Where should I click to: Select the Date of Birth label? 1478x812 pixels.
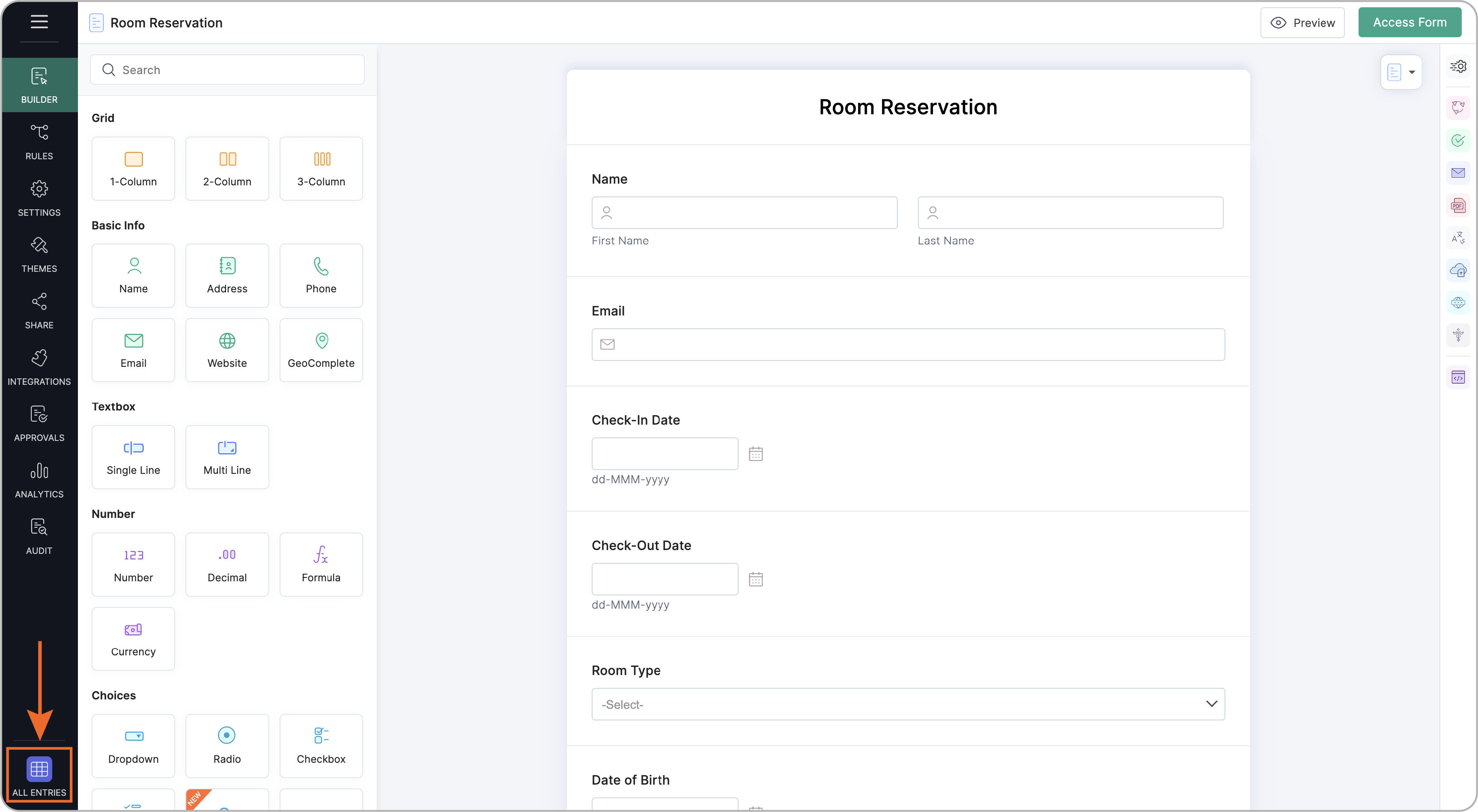(630, 780)
